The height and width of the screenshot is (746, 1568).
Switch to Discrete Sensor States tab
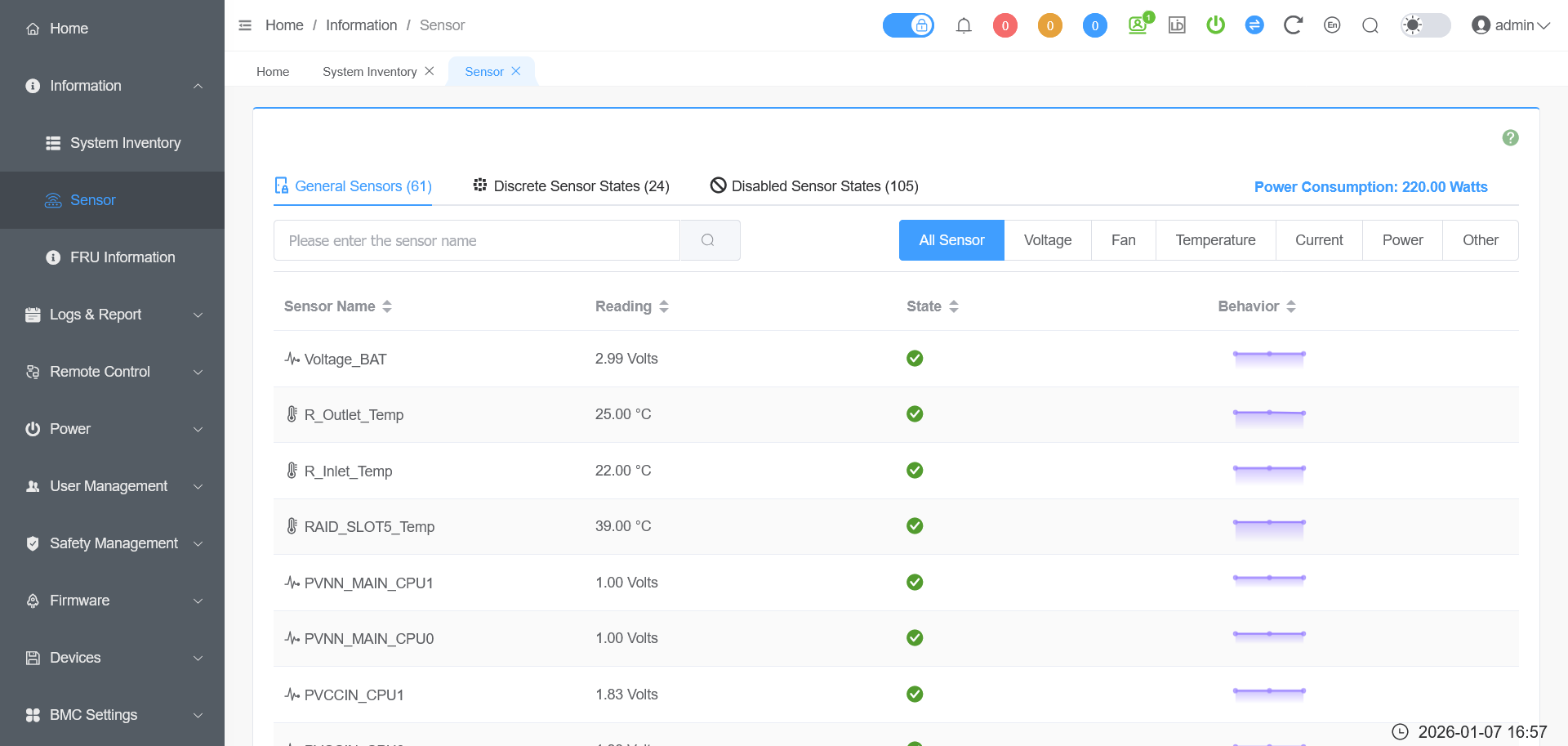[572, 186]
